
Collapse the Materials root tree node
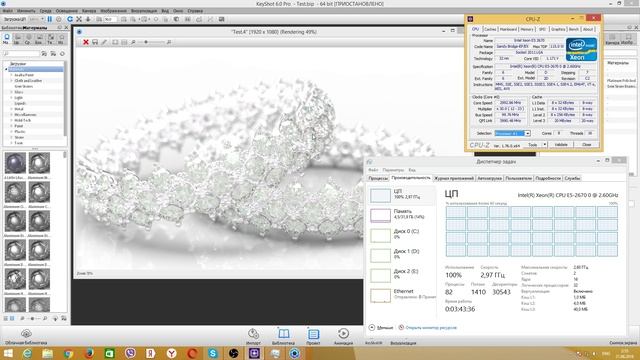click(6, 69)
